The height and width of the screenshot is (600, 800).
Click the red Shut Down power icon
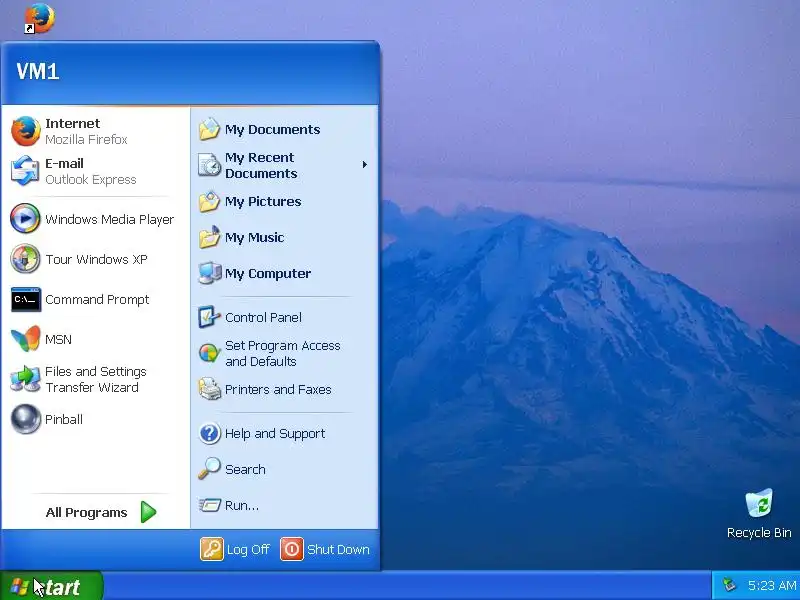click(292, 549)
